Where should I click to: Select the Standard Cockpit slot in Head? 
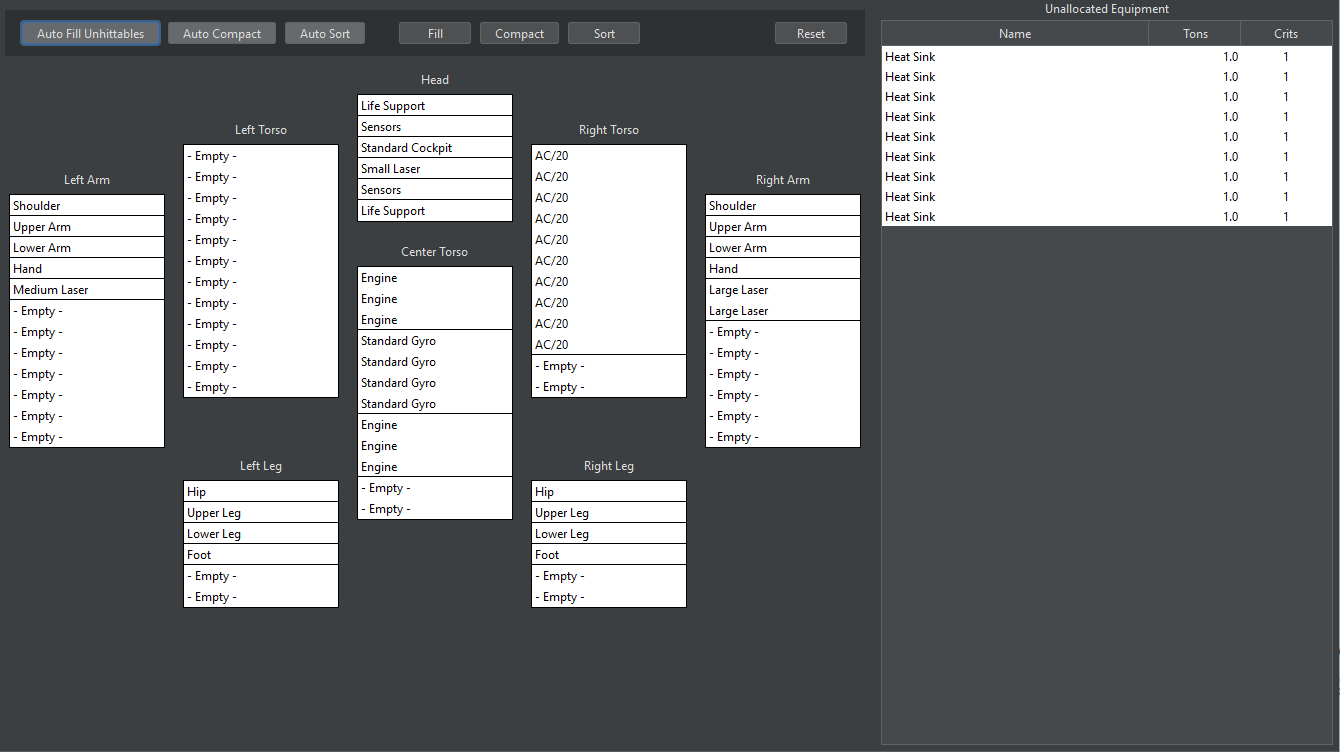(x=435, y=148)
